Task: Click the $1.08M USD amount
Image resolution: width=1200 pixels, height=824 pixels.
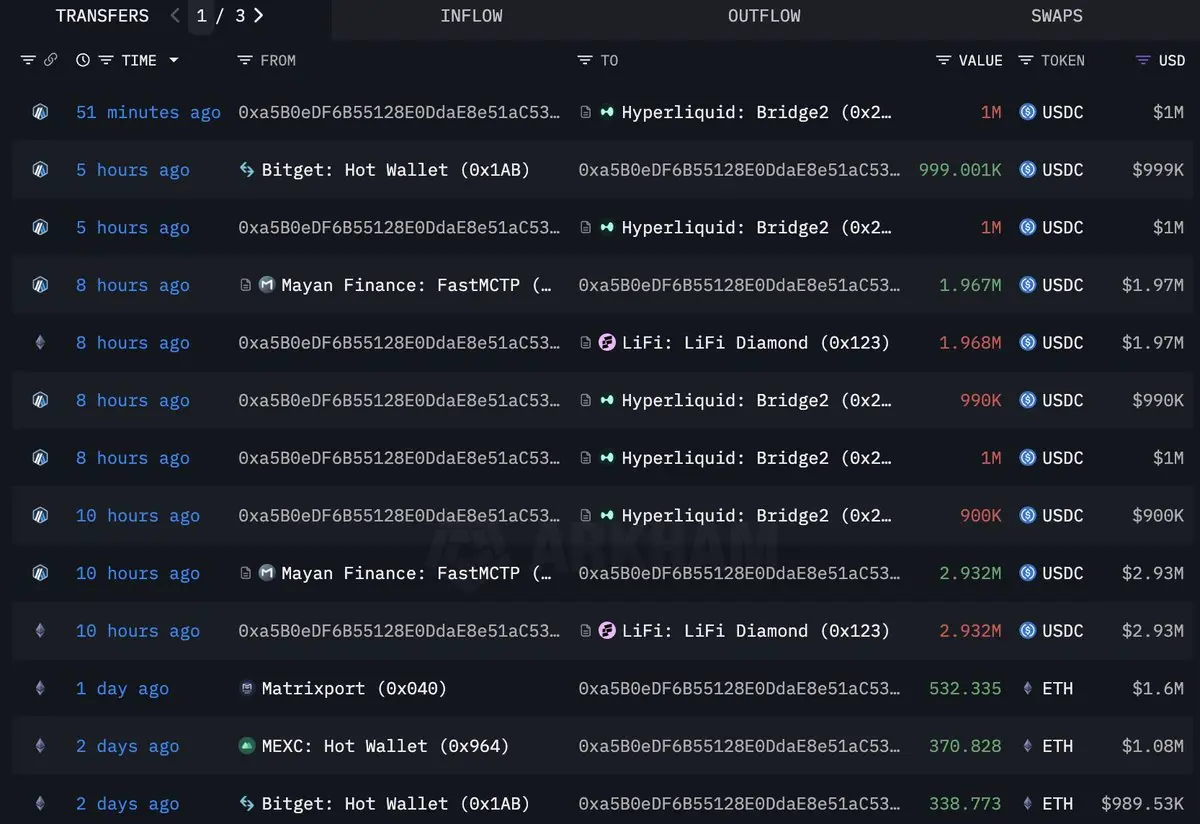Action: pos(1153,746)
